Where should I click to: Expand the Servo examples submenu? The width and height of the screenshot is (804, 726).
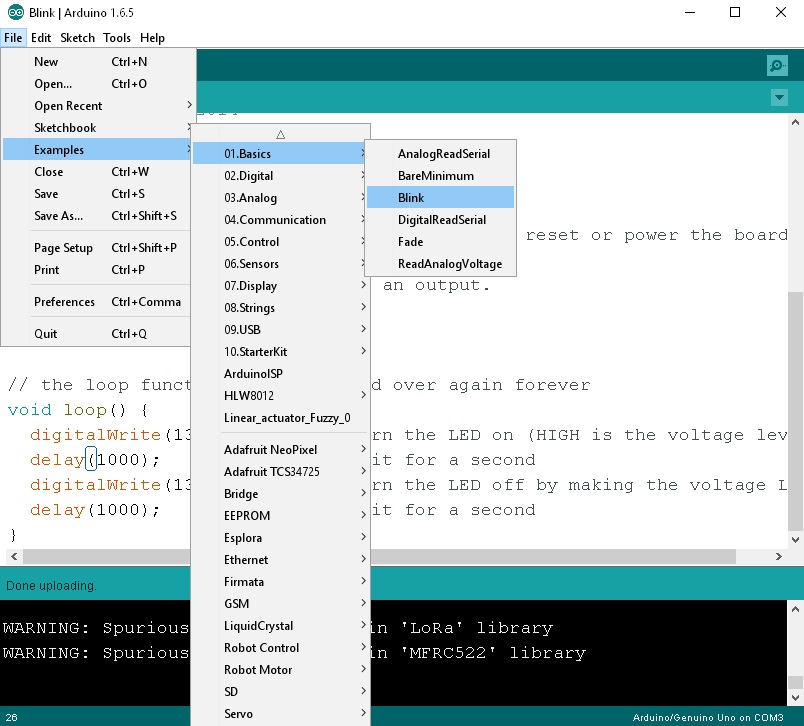click(280, 714)
